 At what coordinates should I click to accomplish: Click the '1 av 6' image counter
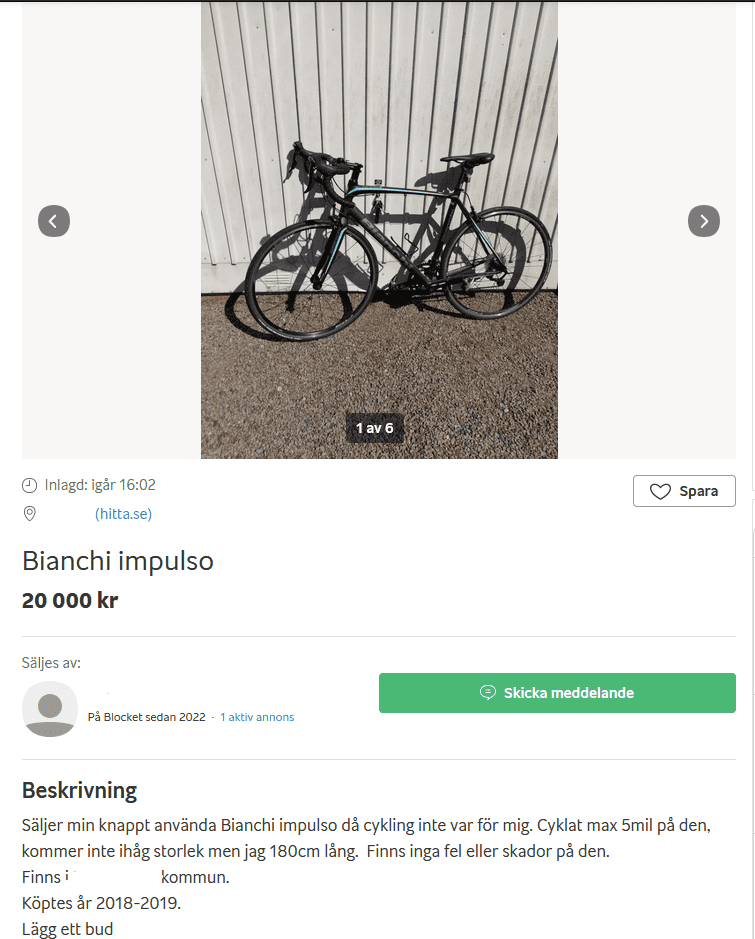(x=374, y=428)
